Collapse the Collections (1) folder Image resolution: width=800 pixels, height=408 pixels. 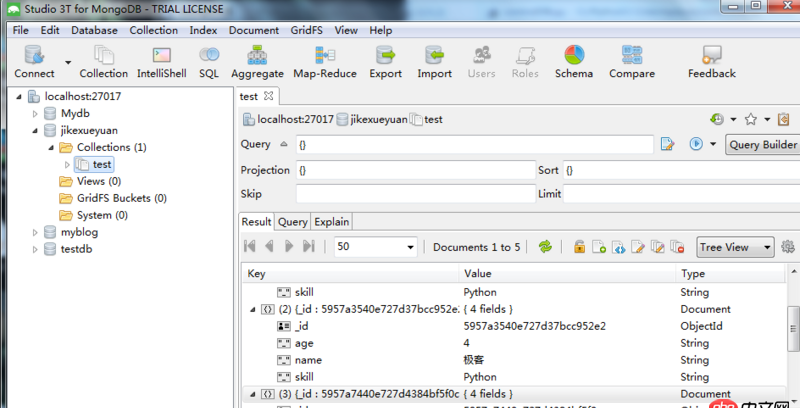(51, 147)
